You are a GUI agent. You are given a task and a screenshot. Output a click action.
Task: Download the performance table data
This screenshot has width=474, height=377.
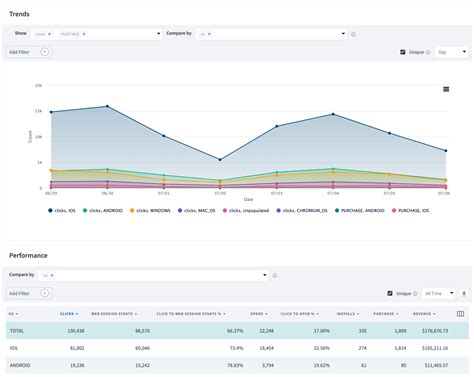pos(464,294)
